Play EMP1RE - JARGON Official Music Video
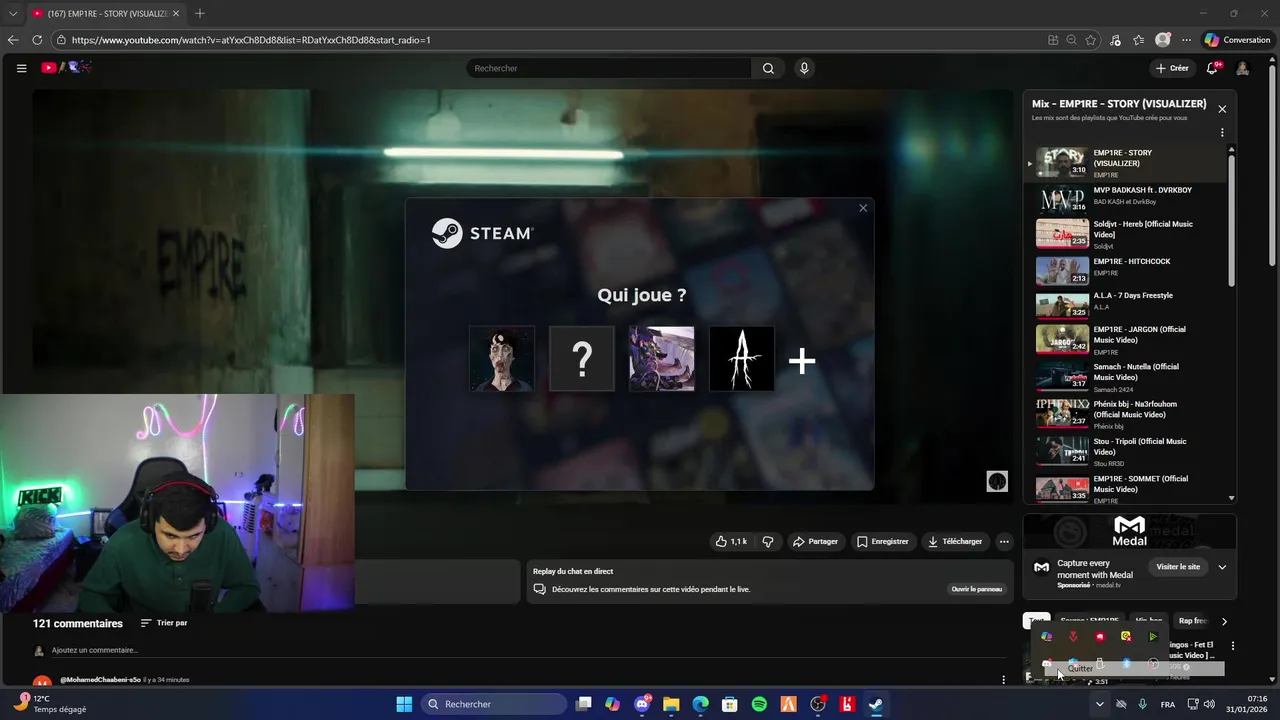The width and height of the screenshot is (1280, 720). coord(1125,340)
